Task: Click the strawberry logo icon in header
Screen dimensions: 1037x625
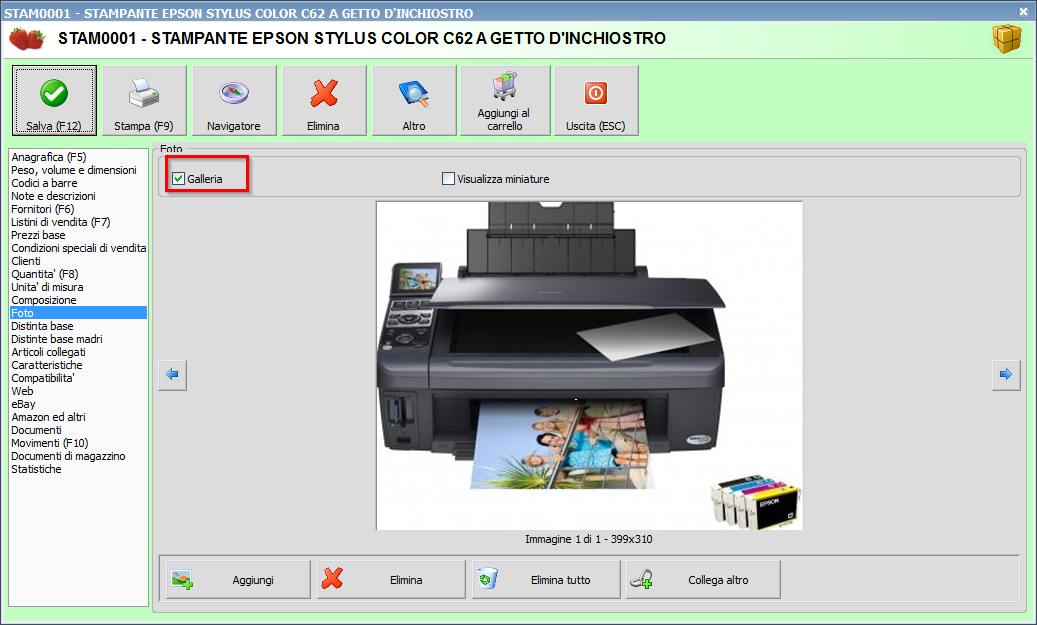Action: (x=27, y=38)
